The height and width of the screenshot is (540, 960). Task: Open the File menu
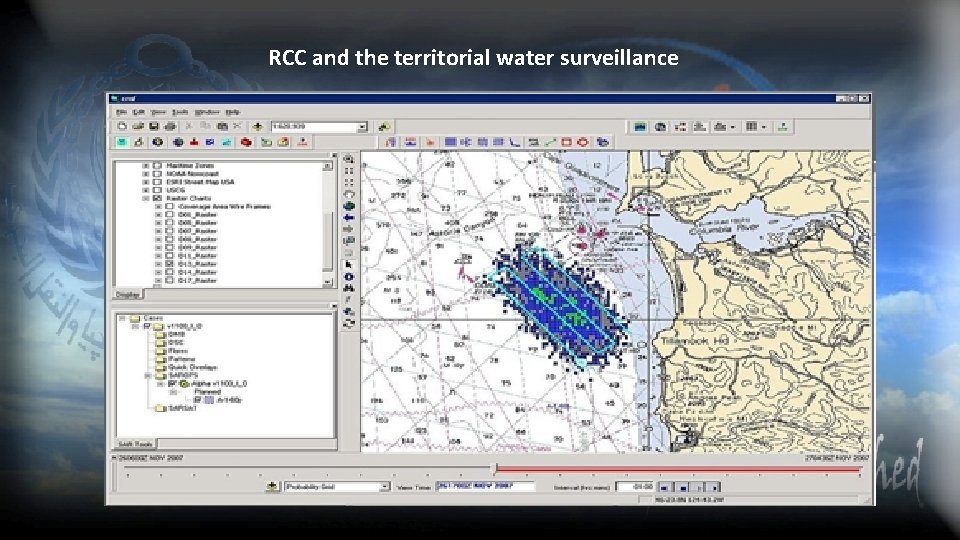point(121,113)
